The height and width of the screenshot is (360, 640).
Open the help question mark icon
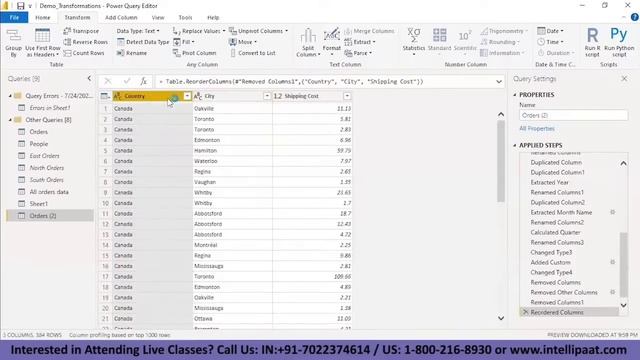click(634, 17)
